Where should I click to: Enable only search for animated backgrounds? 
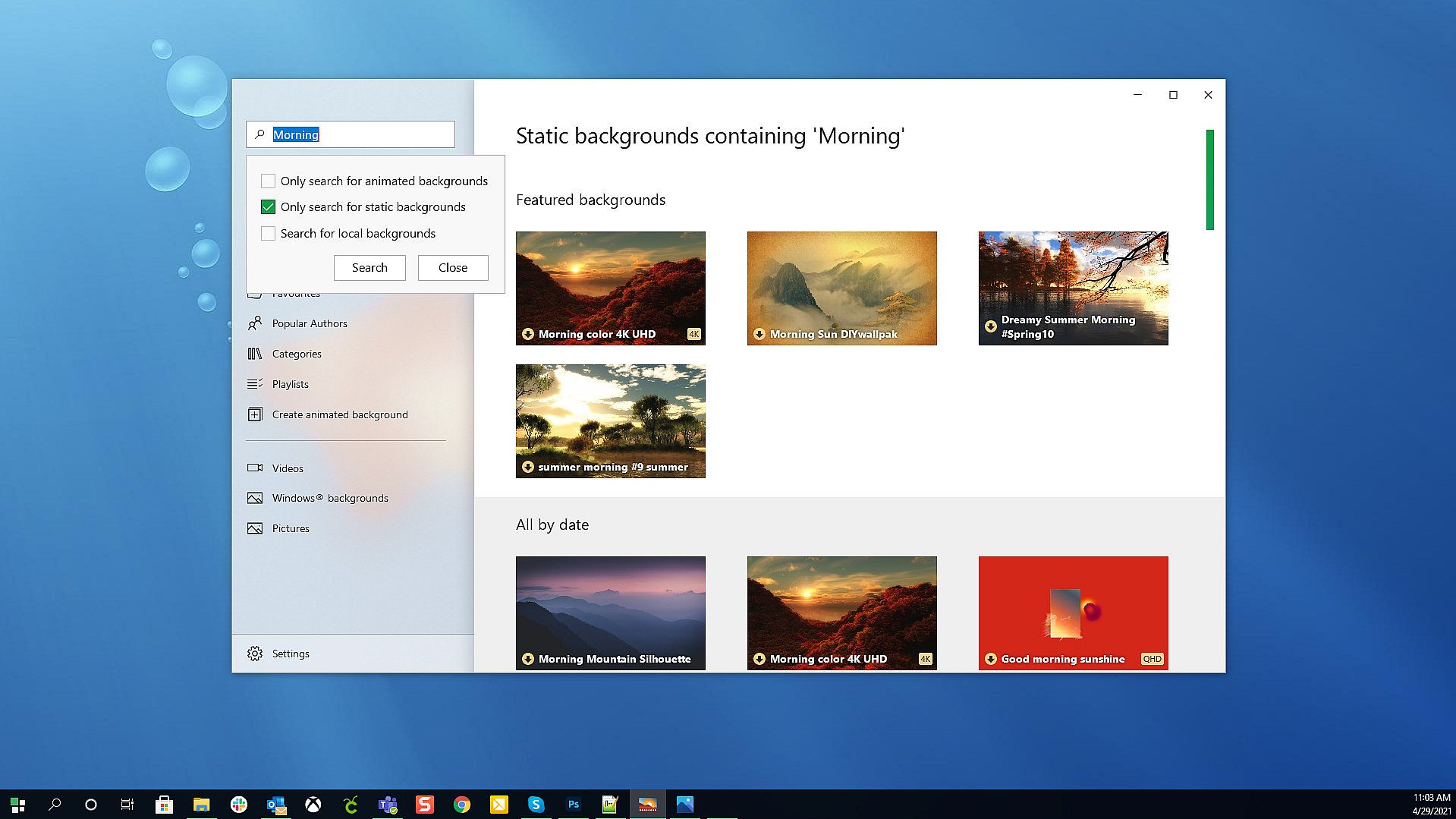(x=268, y=181)
